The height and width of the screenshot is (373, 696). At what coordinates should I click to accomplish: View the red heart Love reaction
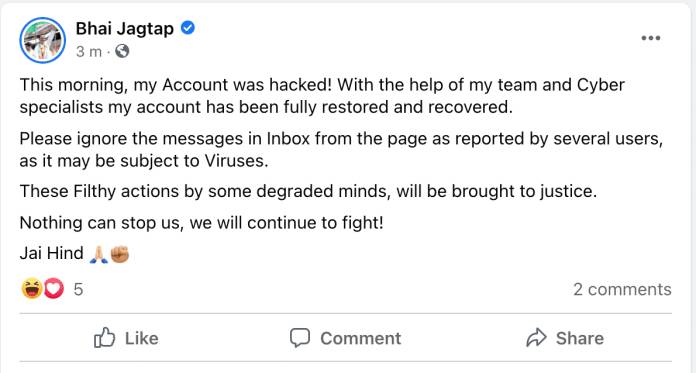pos(54,289)
